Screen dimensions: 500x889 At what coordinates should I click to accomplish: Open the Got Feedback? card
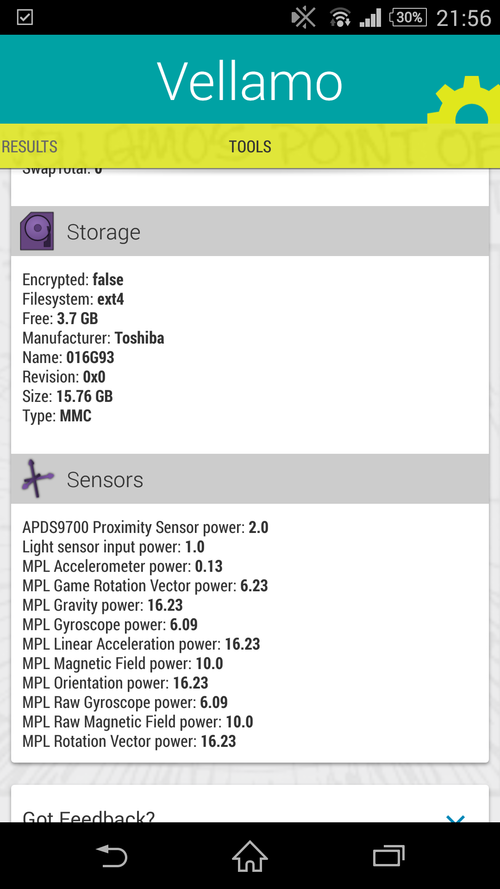(x=250, y=804)
